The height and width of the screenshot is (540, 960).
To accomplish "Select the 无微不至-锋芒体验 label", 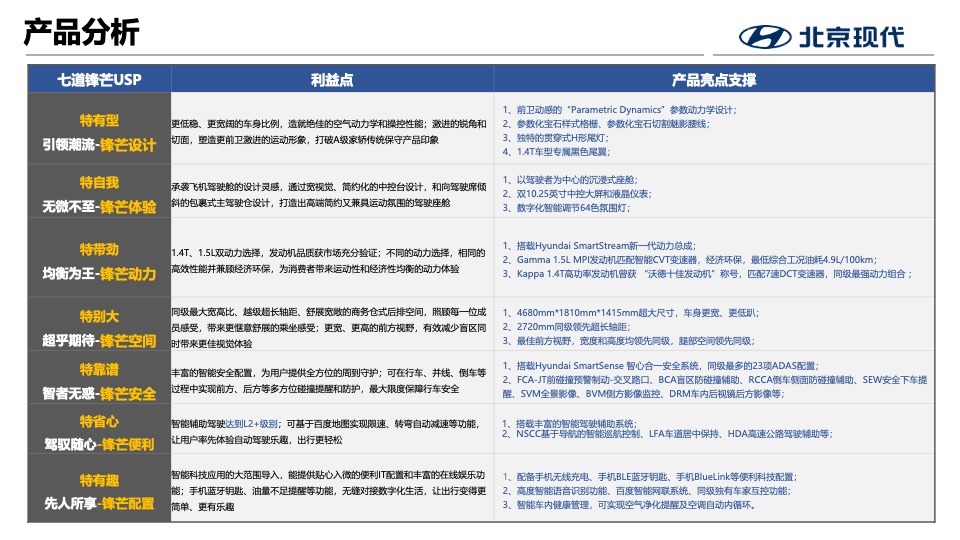I will tap(99, 207).
